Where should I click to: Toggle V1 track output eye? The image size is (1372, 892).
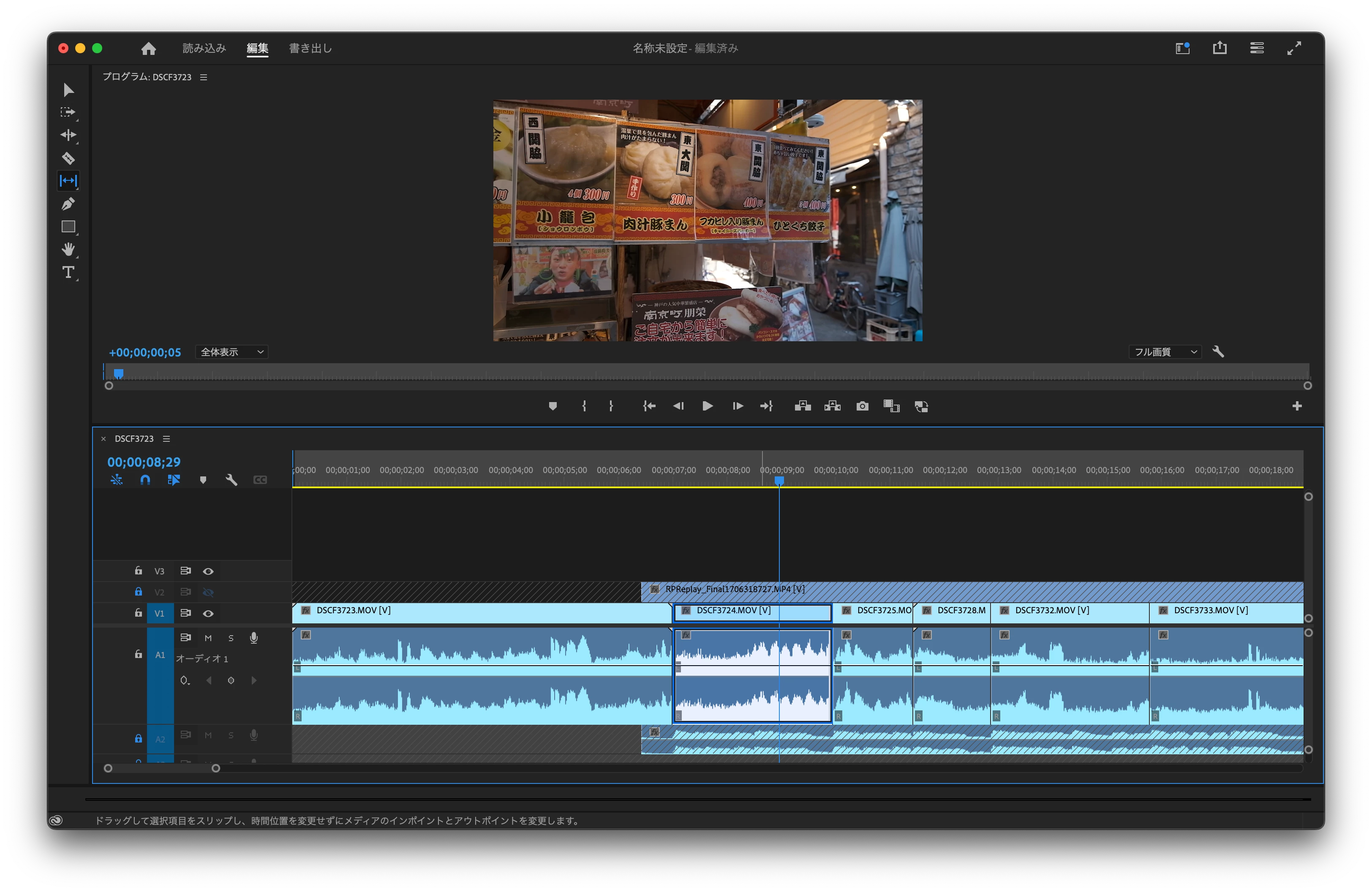tap(208, 613)
